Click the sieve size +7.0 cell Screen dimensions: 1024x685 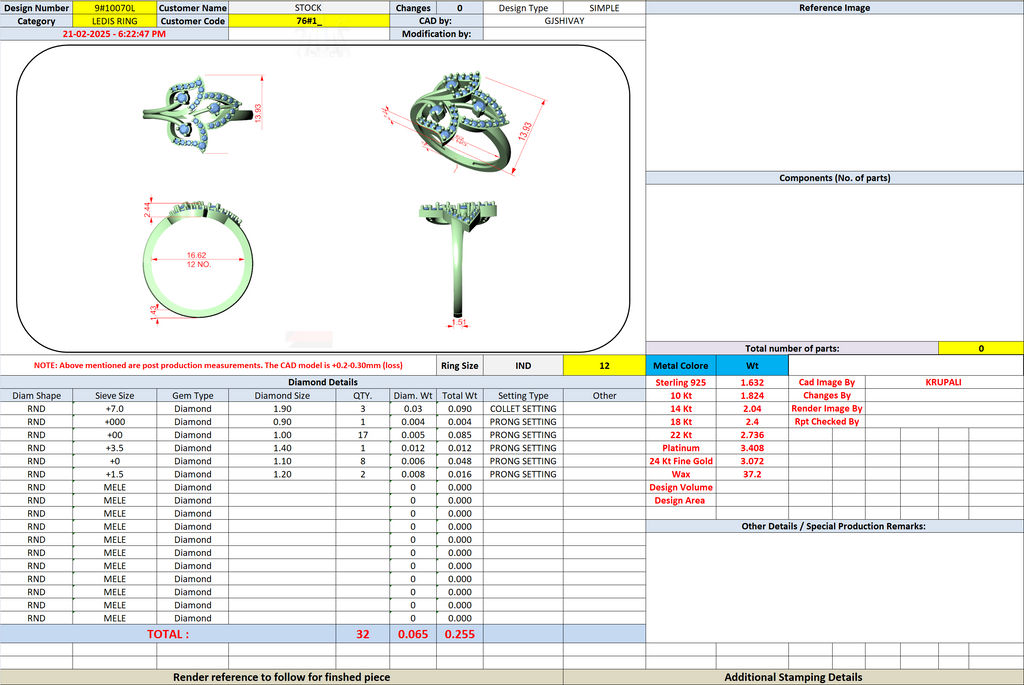click(114, 409)
